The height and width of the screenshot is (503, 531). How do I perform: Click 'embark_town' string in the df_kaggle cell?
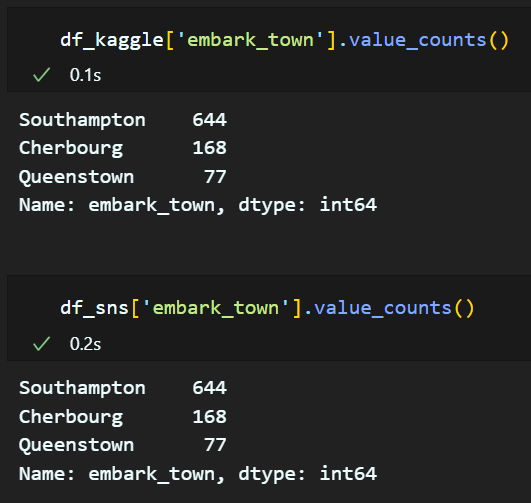250,40
